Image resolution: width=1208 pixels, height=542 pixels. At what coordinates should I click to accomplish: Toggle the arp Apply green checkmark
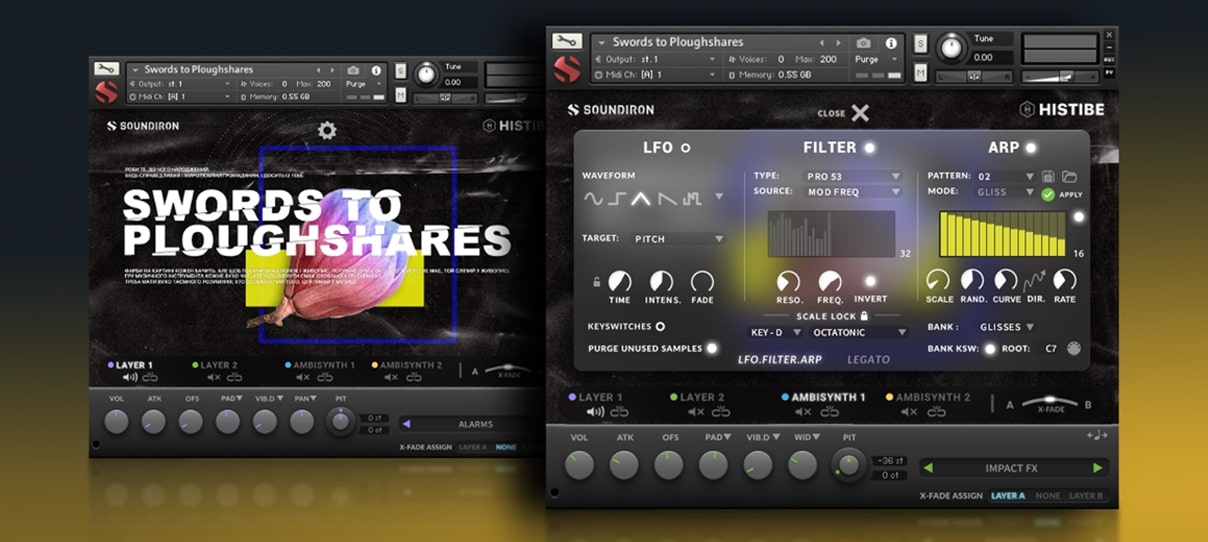click(1048, 194)
